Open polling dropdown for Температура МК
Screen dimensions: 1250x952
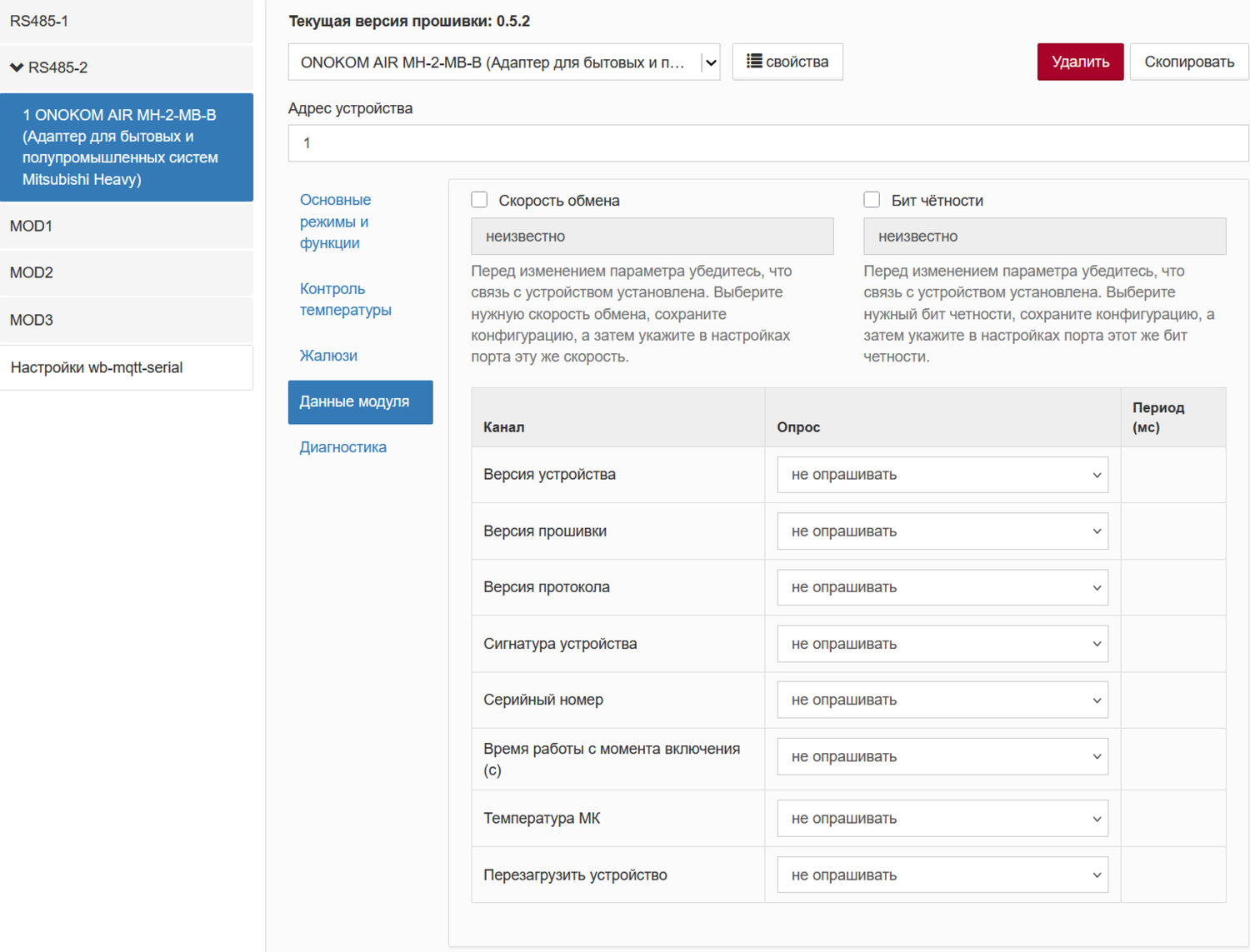tap(942, 819)
